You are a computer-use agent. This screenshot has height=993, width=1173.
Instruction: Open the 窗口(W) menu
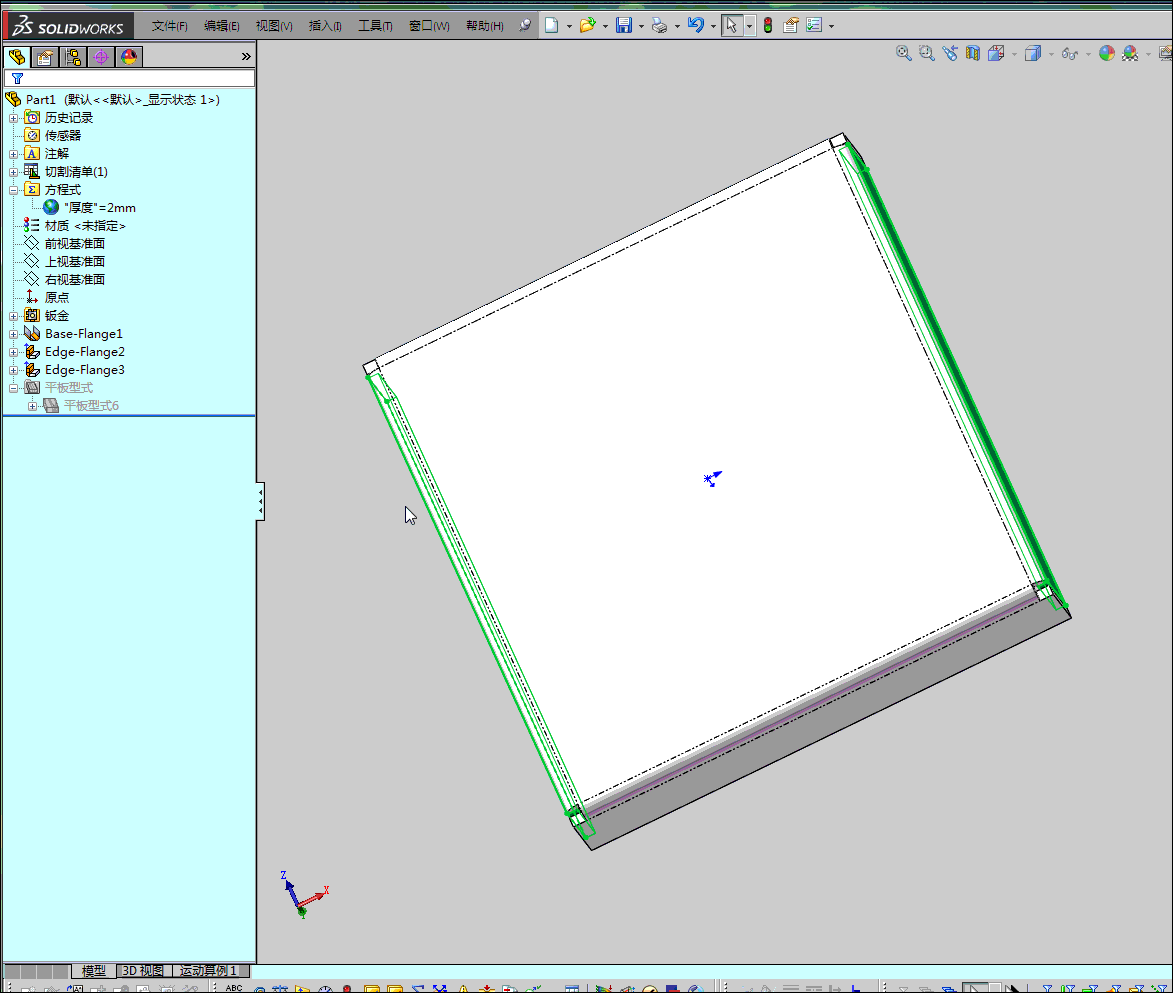pyautogui.click(x=429, y=26)
